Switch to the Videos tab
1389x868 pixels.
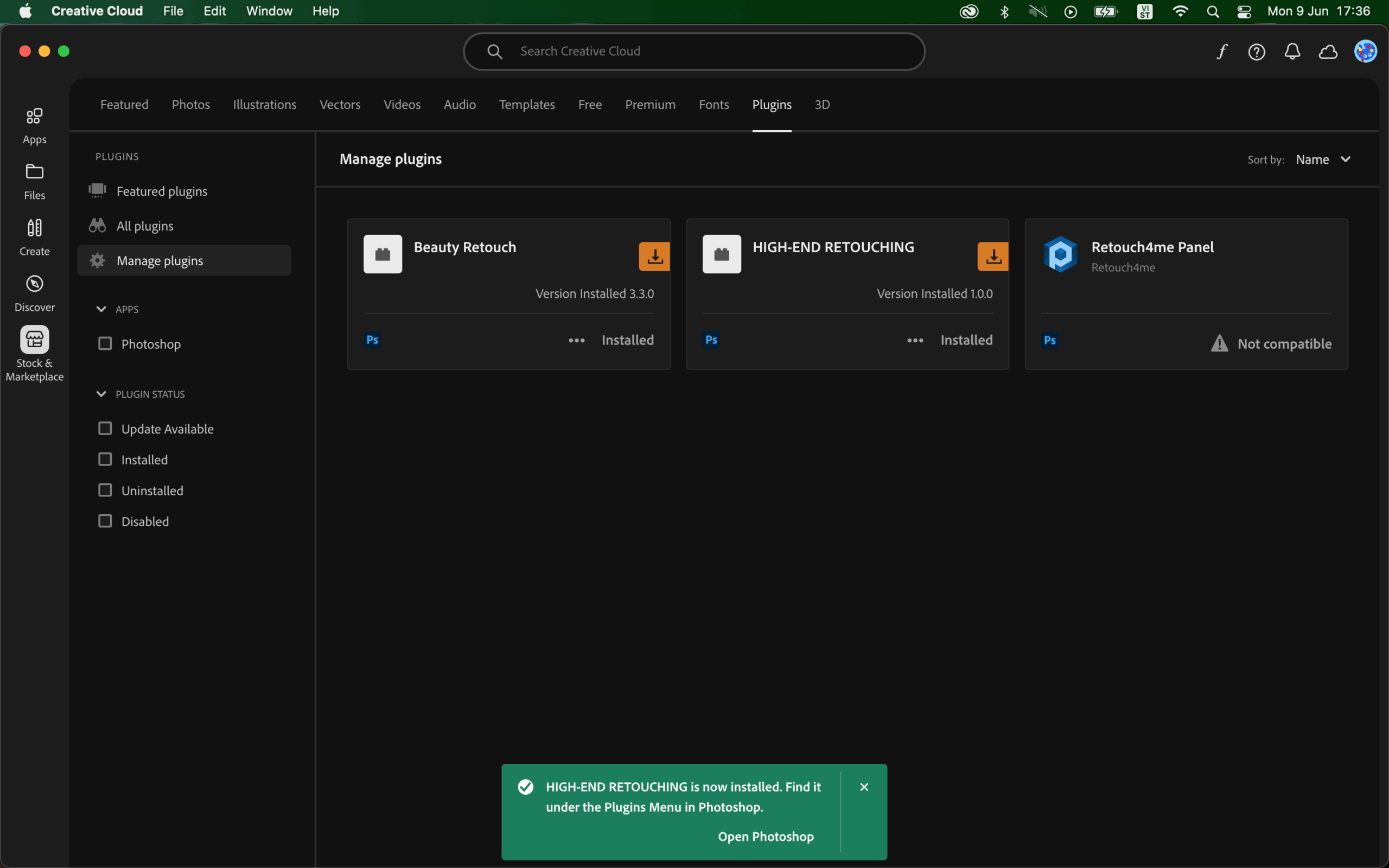[402, 105]
